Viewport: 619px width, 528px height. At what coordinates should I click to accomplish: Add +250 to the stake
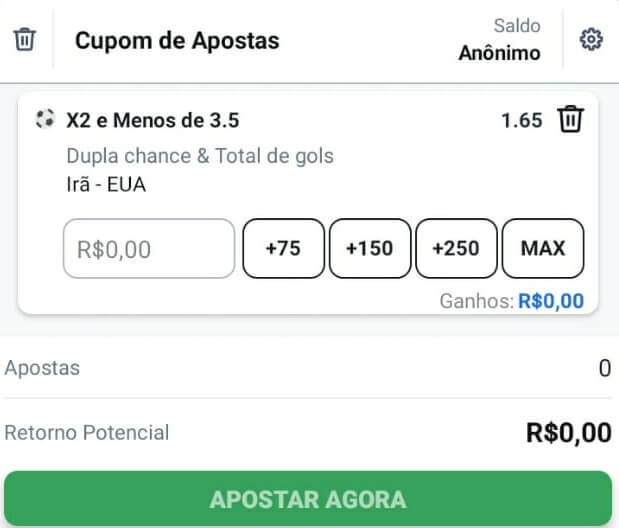click(456, 248)
